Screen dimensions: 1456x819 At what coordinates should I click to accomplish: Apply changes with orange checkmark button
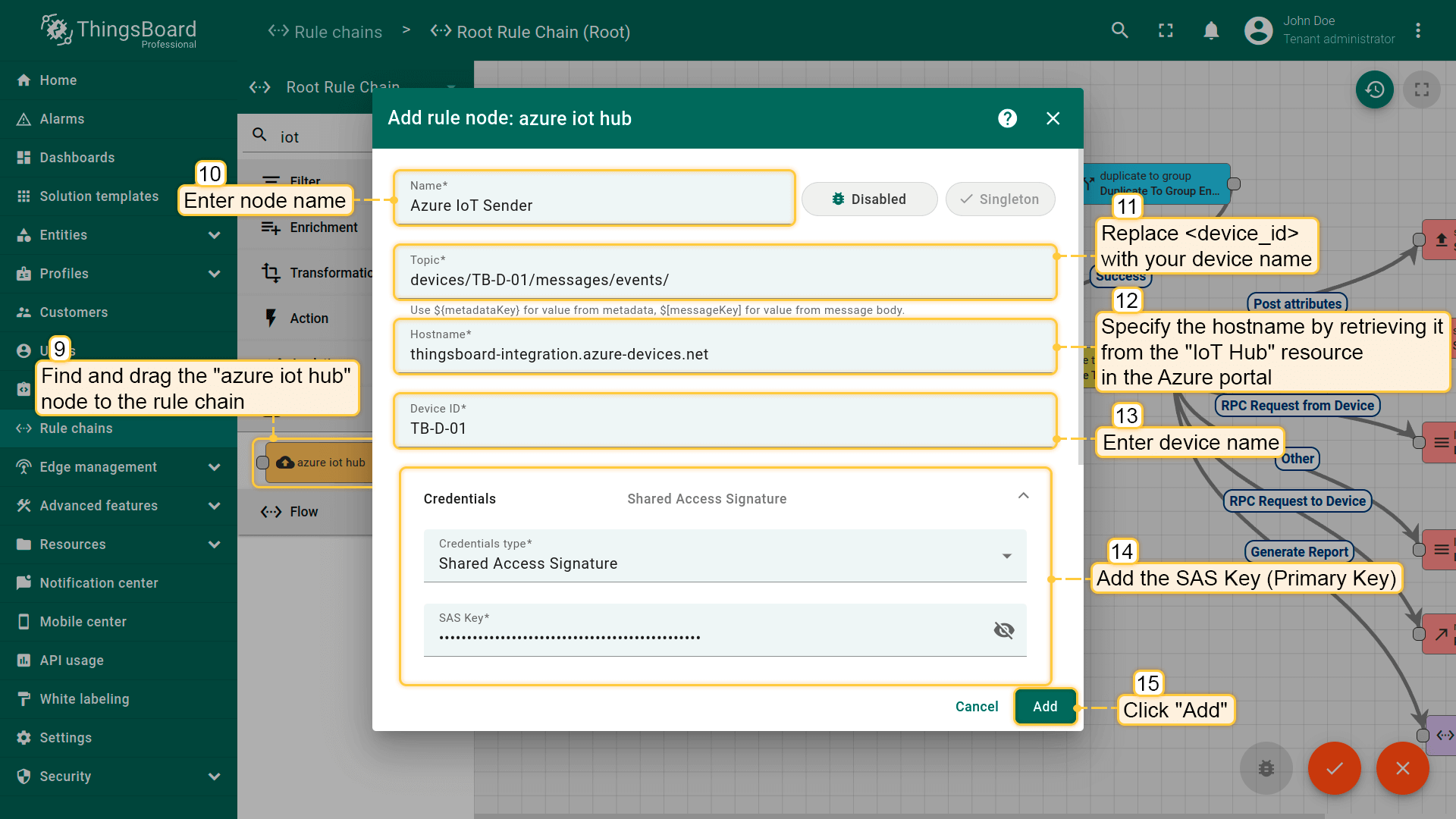1334,768
